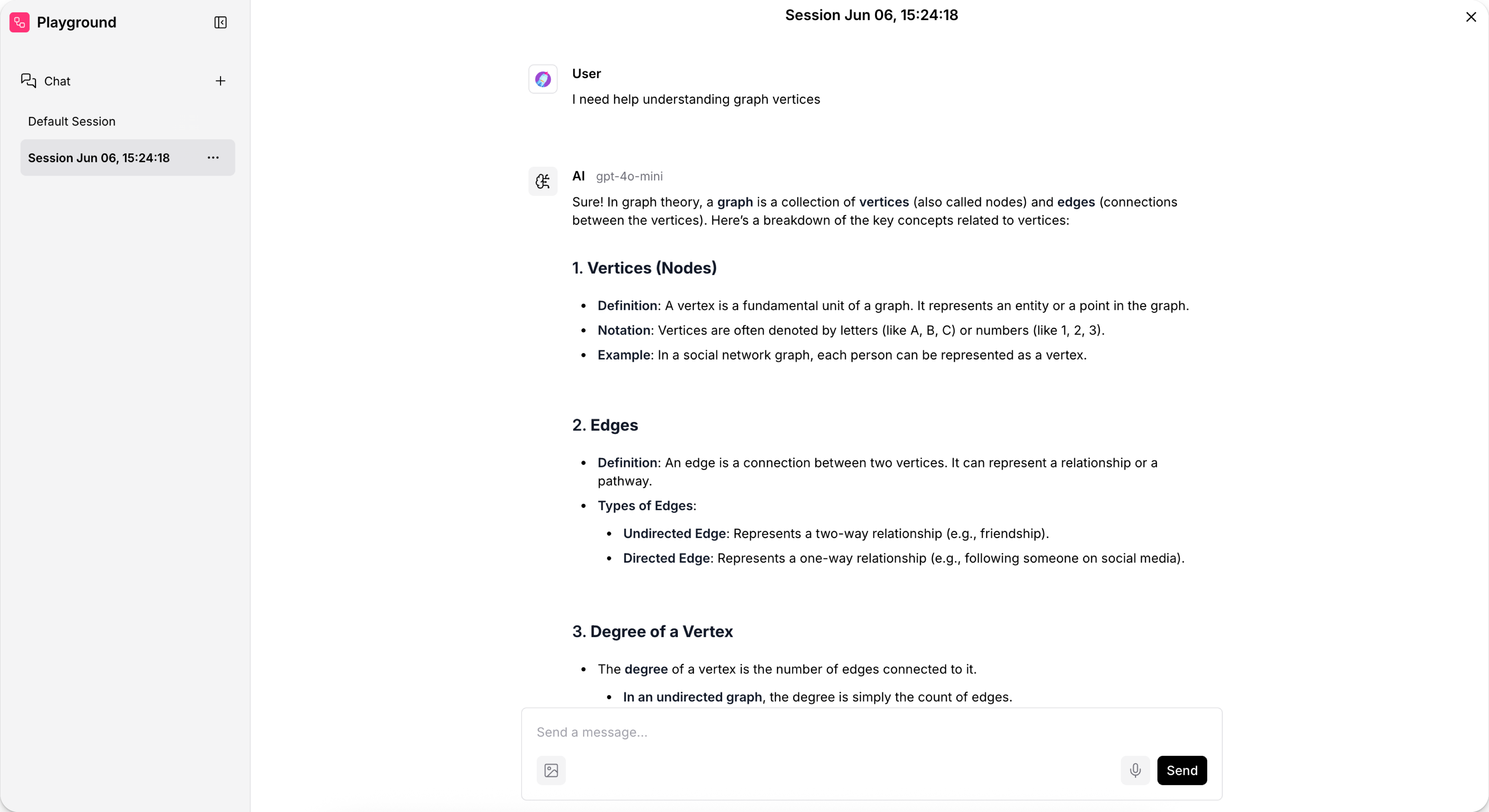Click the pink Playground logo icon
The image size is (1489, 812).
click(20, 23)
